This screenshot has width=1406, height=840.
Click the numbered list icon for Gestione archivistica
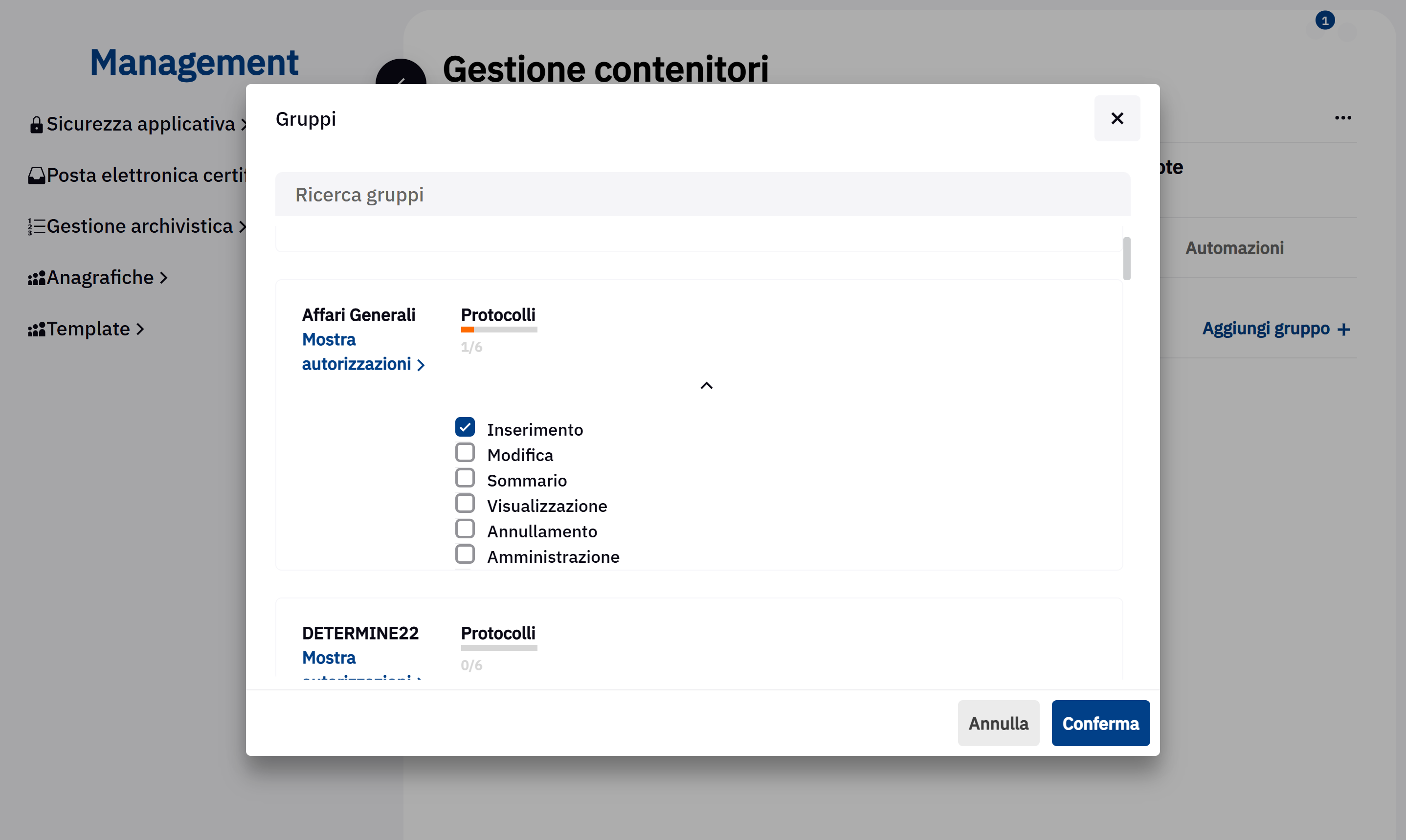(36, 227)
